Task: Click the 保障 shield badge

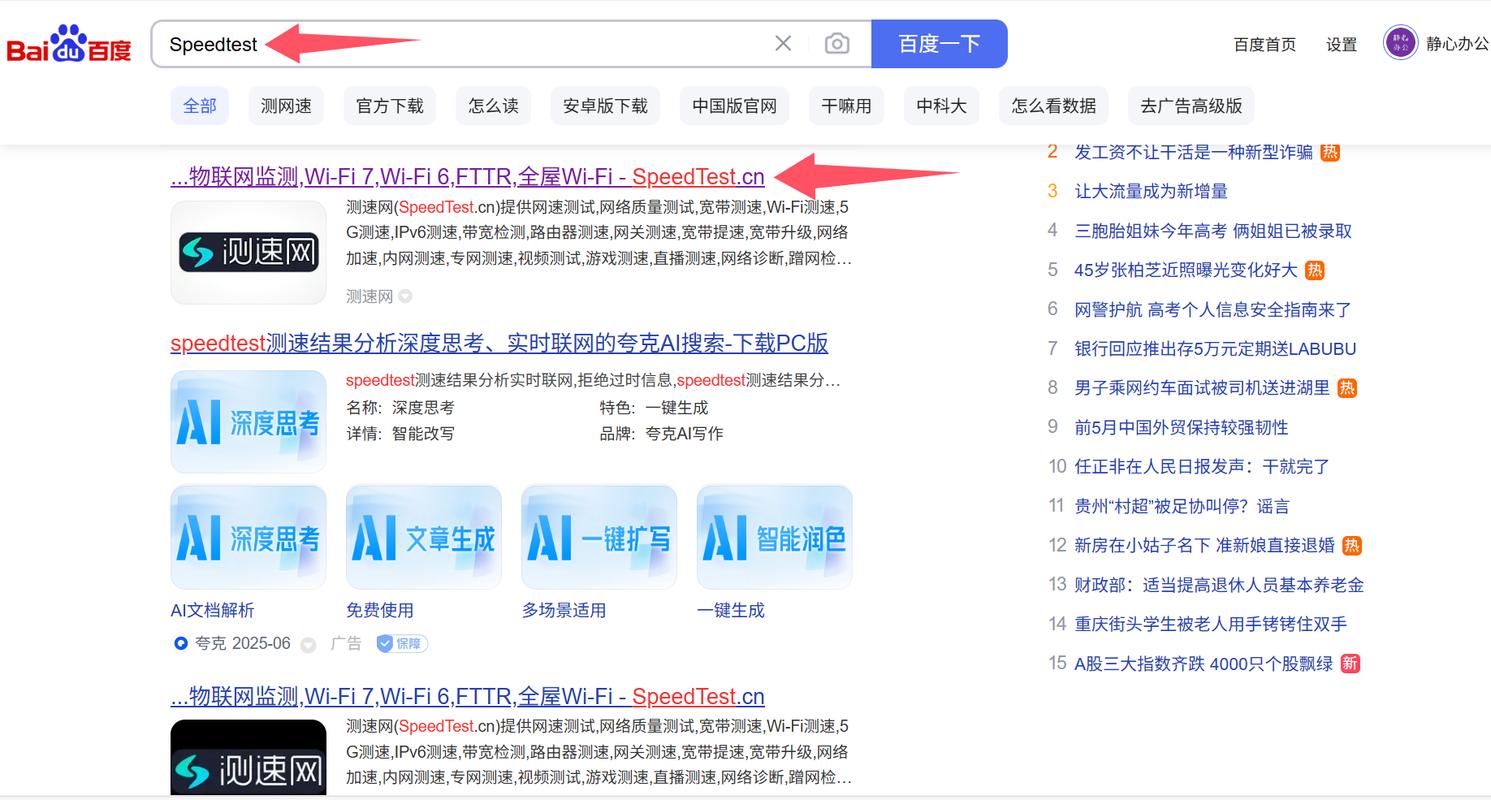Action: (402, 643)
